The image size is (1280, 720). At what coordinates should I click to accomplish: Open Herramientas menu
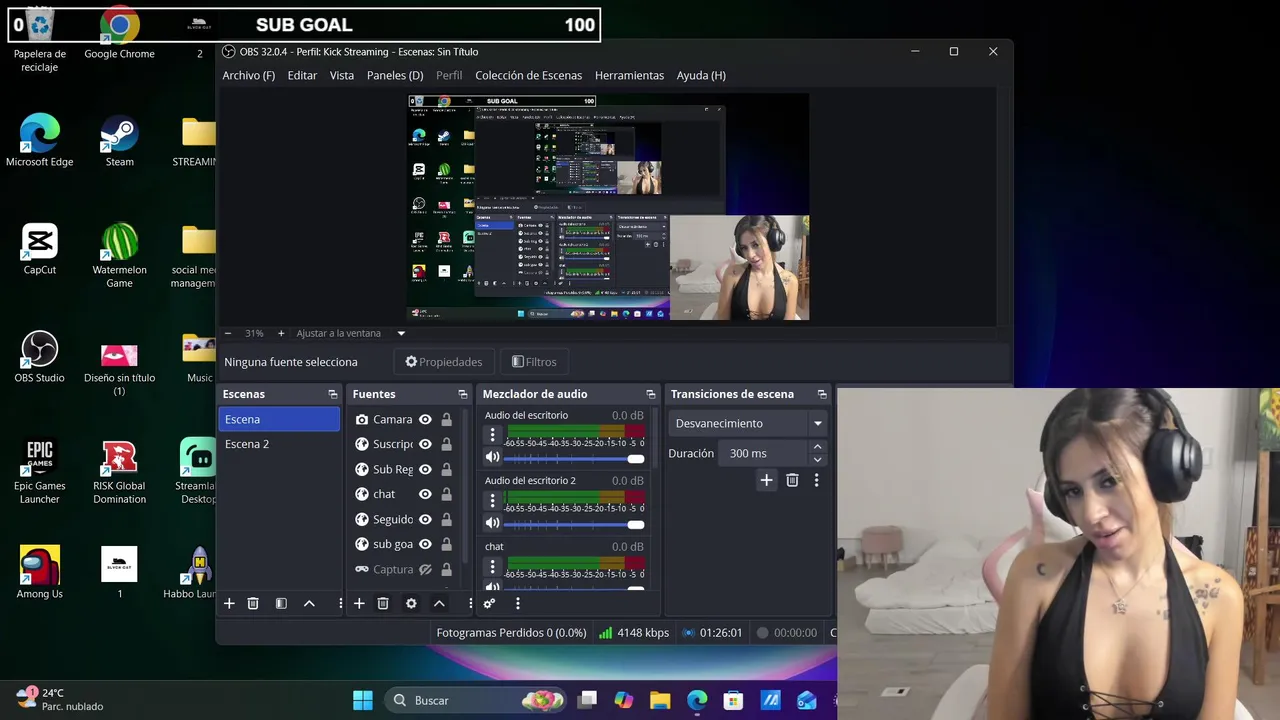pyautogui.click(x=629, y=75)
